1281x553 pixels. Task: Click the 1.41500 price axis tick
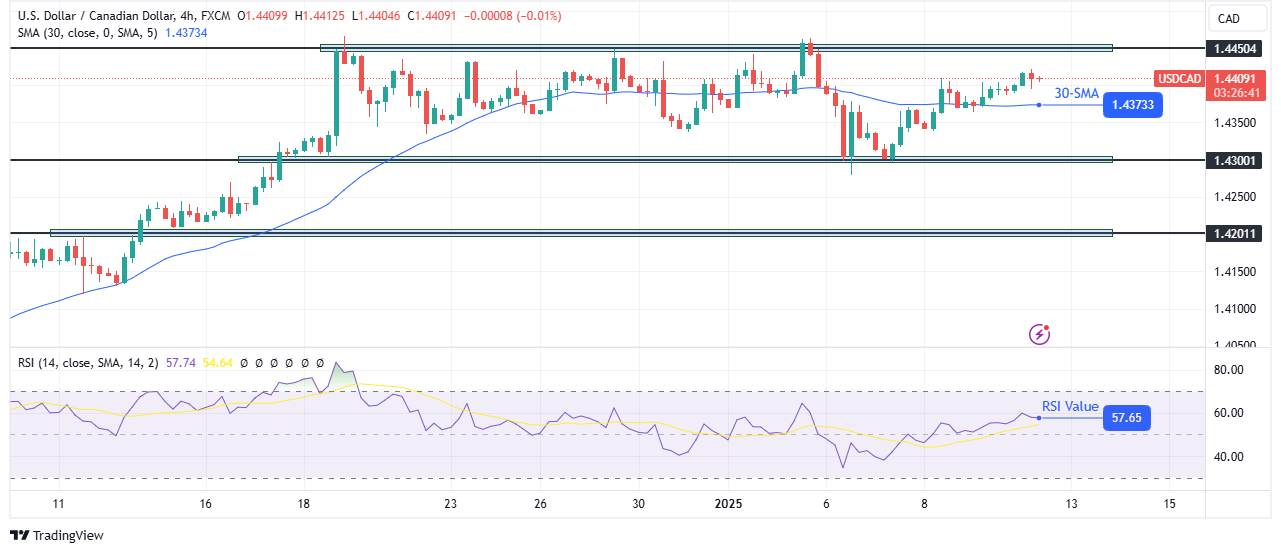(x=1236, y=271)
